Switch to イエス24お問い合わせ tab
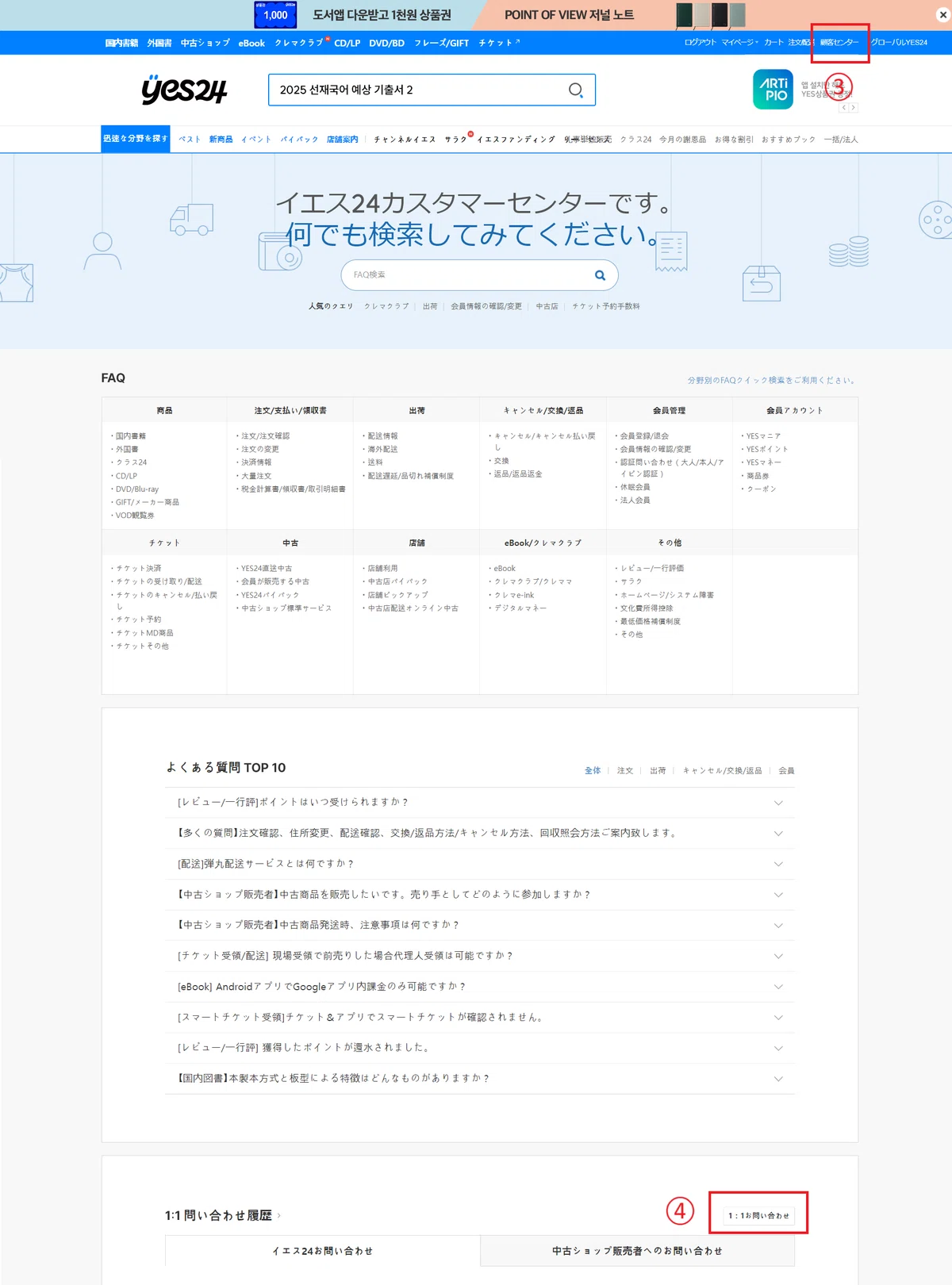 click(x=322, y=1251)
